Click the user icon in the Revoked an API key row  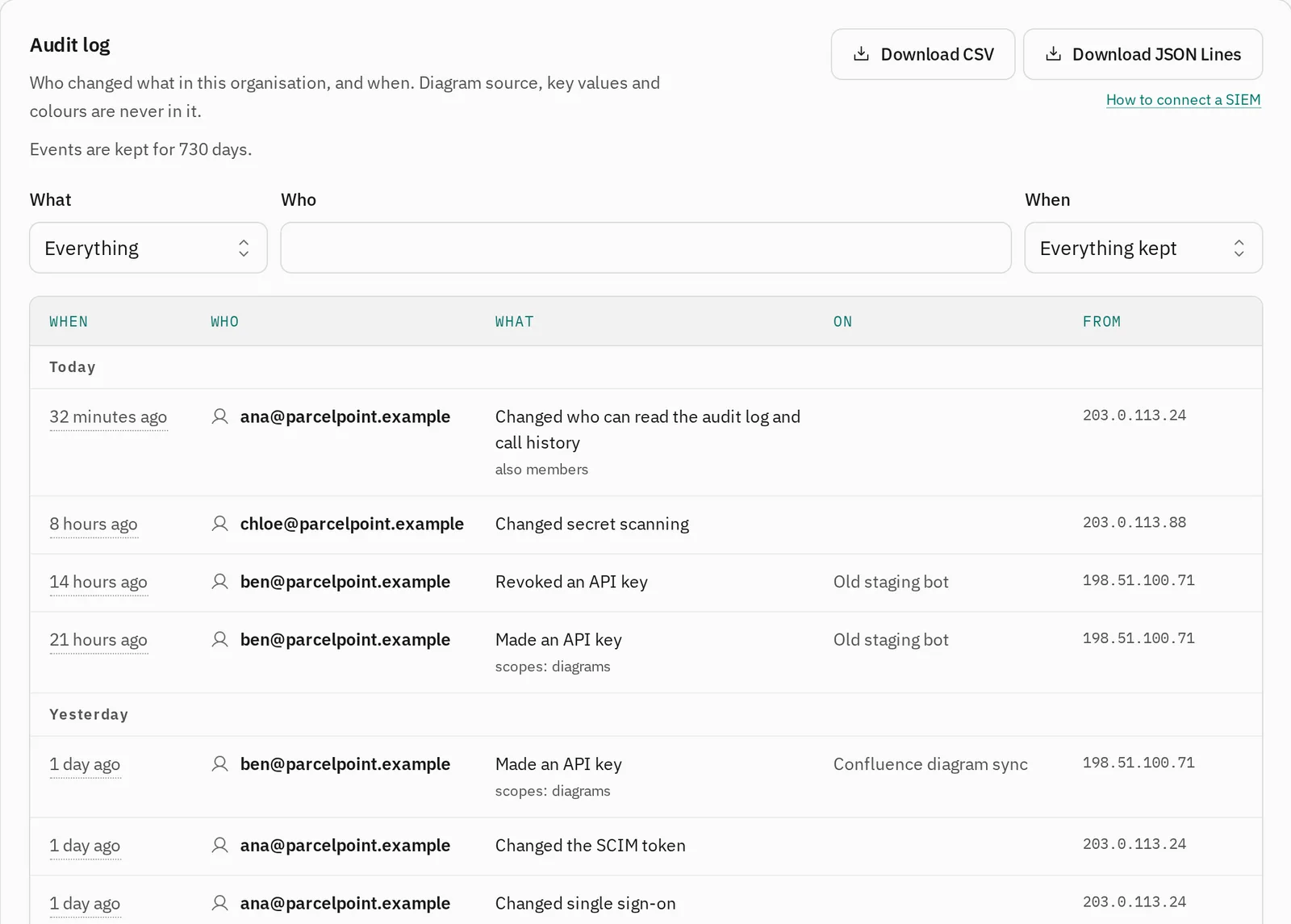coord(219,582)
